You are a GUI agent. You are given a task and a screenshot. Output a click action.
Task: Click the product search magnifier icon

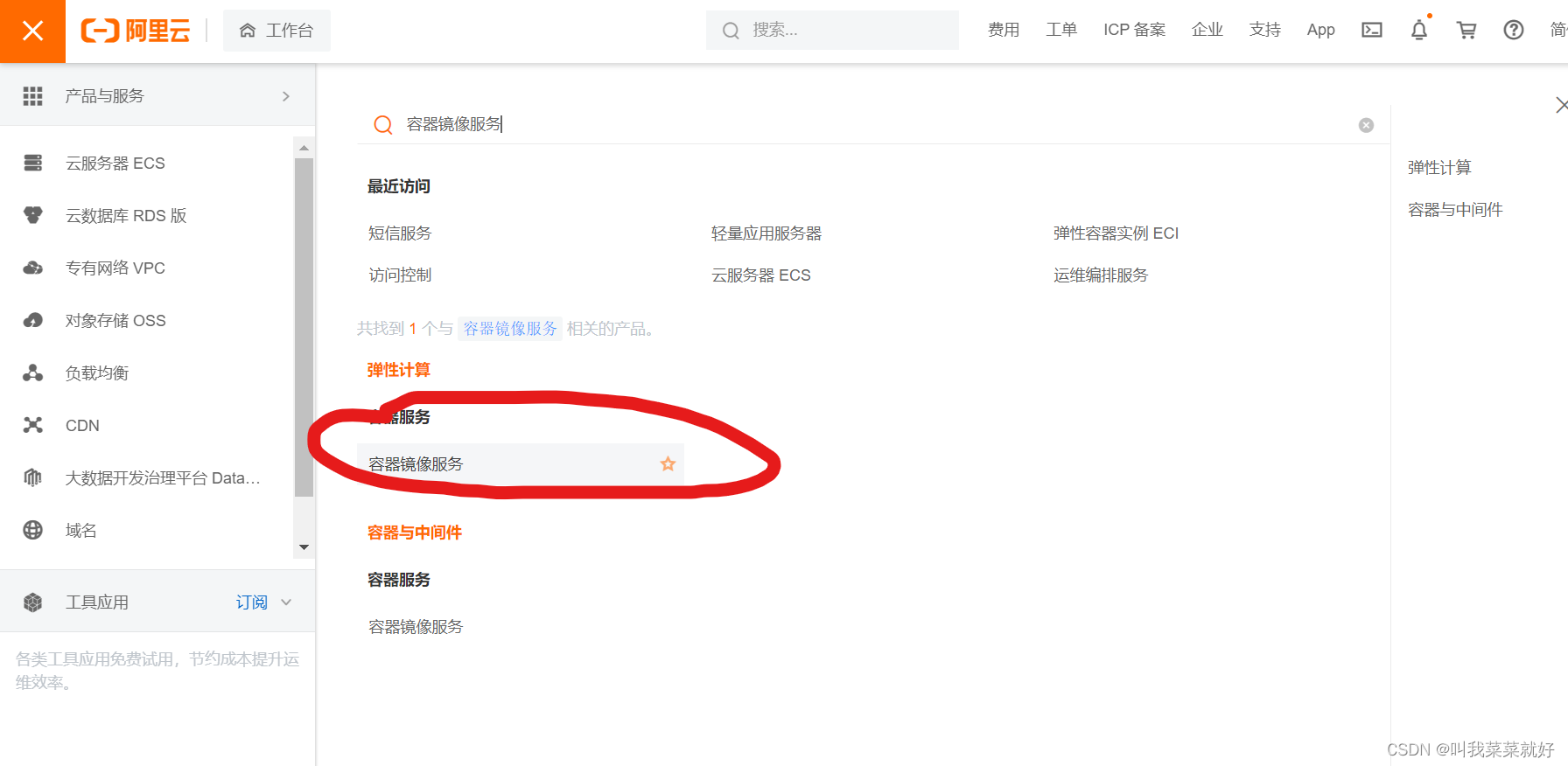(382, 124)
